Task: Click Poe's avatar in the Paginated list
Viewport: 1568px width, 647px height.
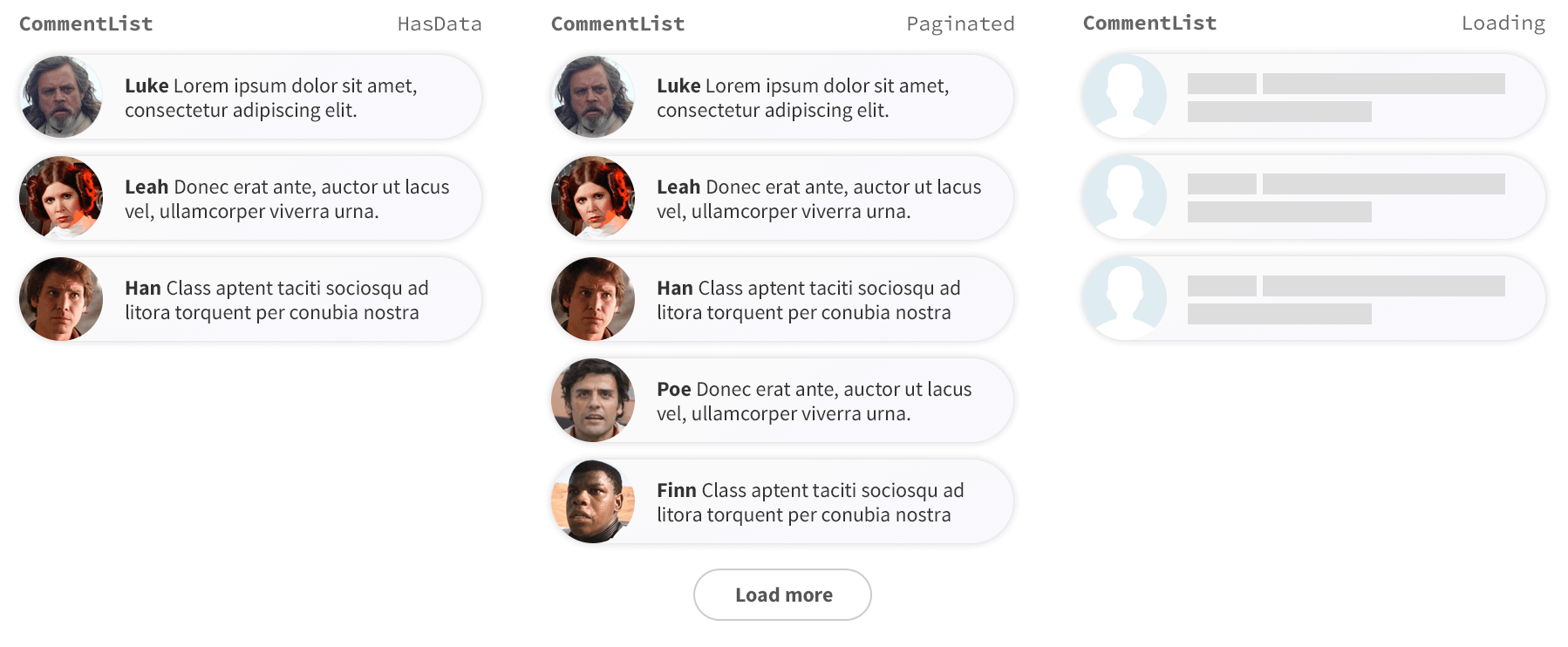Action: point(592,399)
